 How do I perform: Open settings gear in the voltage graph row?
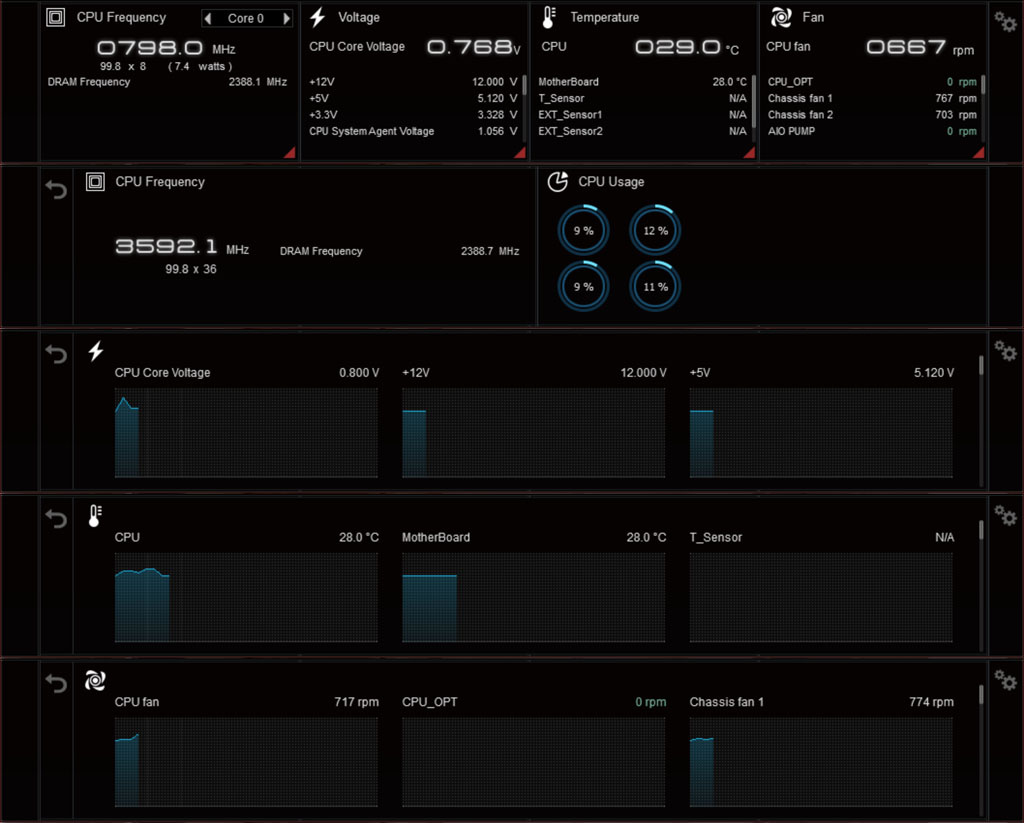point(1005,351)
